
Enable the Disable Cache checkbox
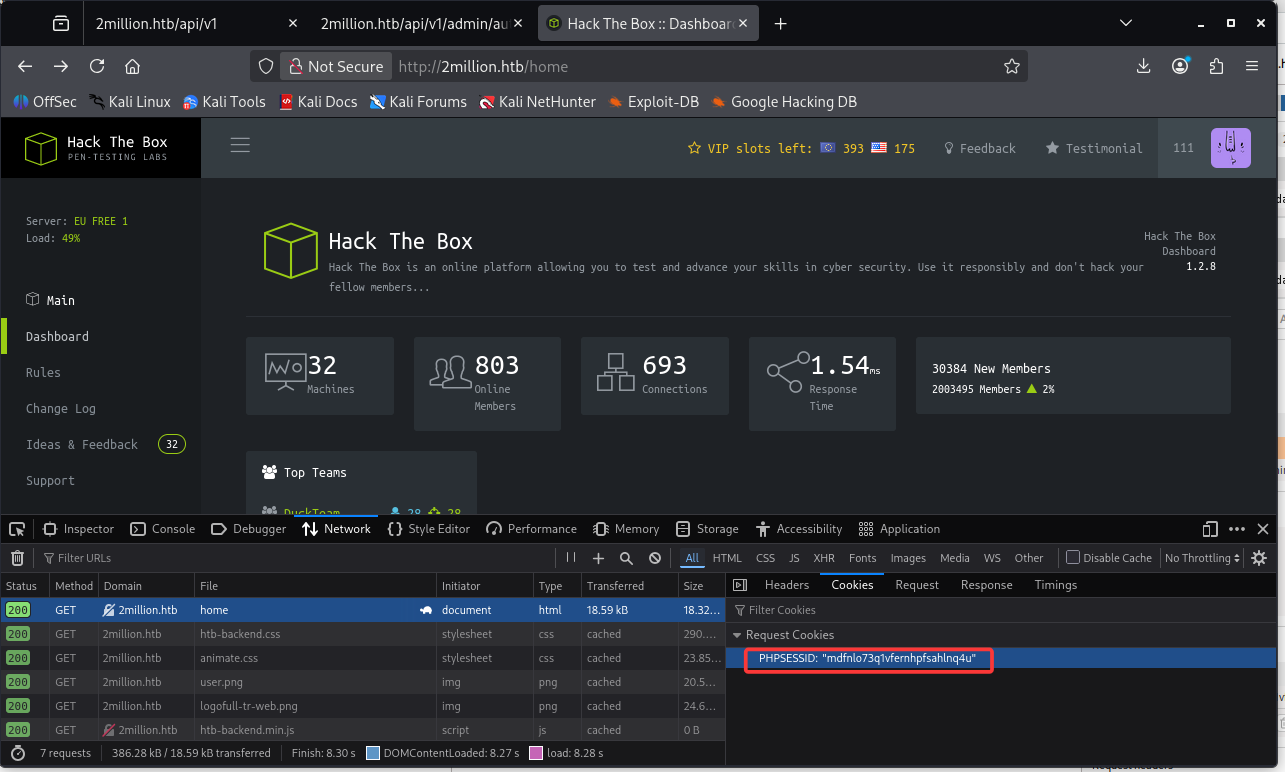tap(1073, 558)
